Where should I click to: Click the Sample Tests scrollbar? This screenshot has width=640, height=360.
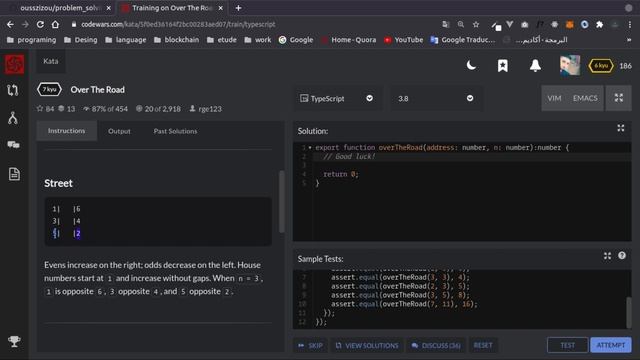(629, 312)
